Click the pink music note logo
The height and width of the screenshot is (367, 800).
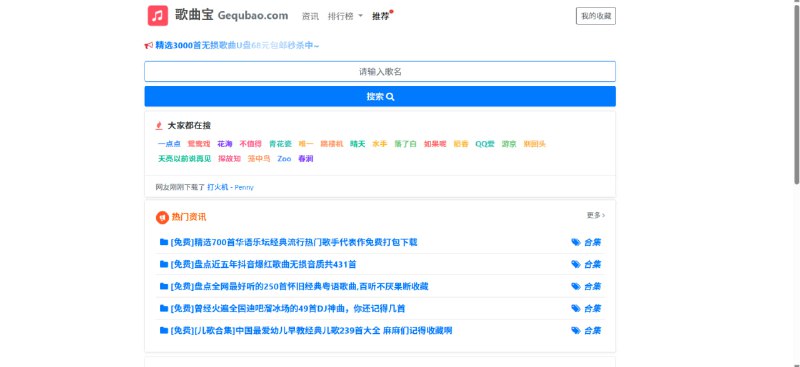[158, 16]
